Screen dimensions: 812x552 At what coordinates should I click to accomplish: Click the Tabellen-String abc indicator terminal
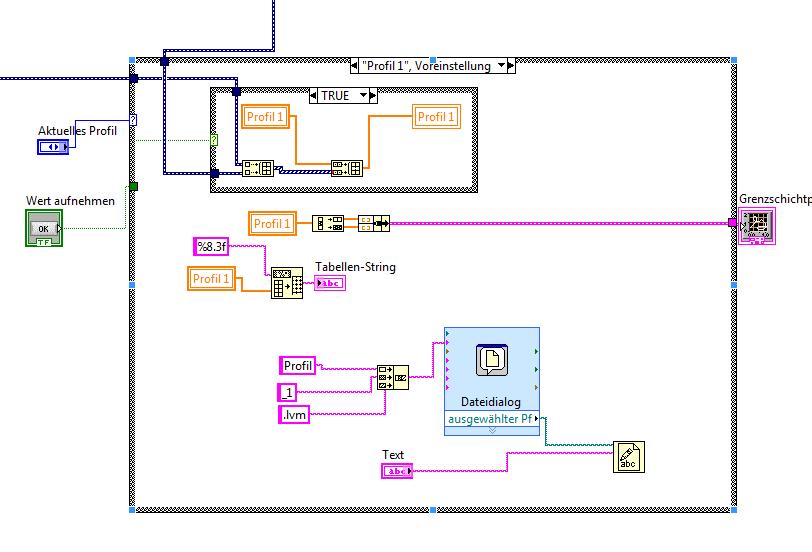[330, 283]
